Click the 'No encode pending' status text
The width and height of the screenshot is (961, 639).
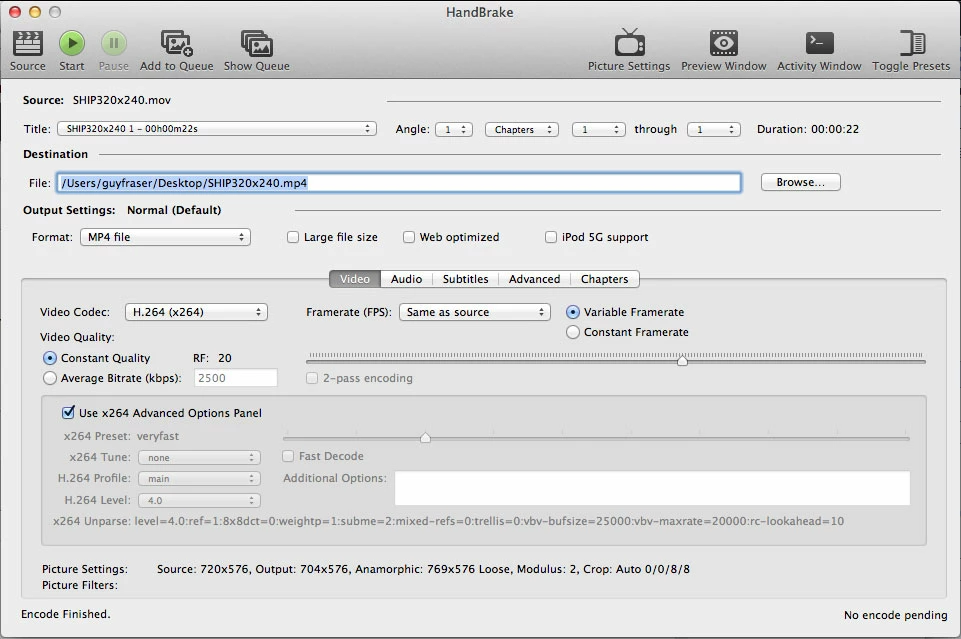895,614
